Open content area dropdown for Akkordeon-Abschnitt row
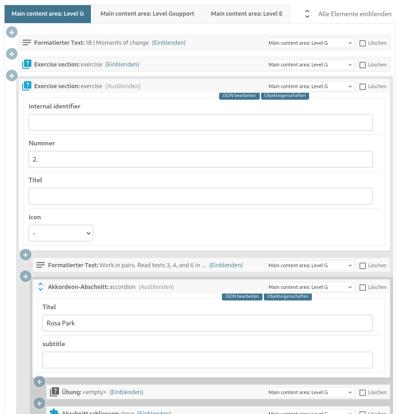The height and width of the screenshot is (414, 400). coord(310,287)
